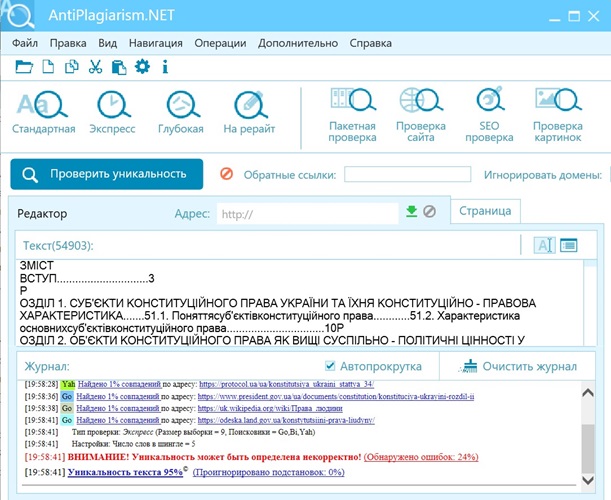Open the Операции menu
The height and width of the screenshot is (500, 611).
click(220, 43)
